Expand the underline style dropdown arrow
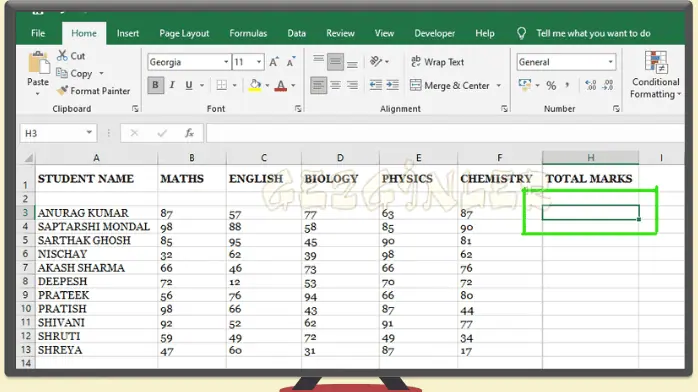The image size is (698, 392). 202,85
